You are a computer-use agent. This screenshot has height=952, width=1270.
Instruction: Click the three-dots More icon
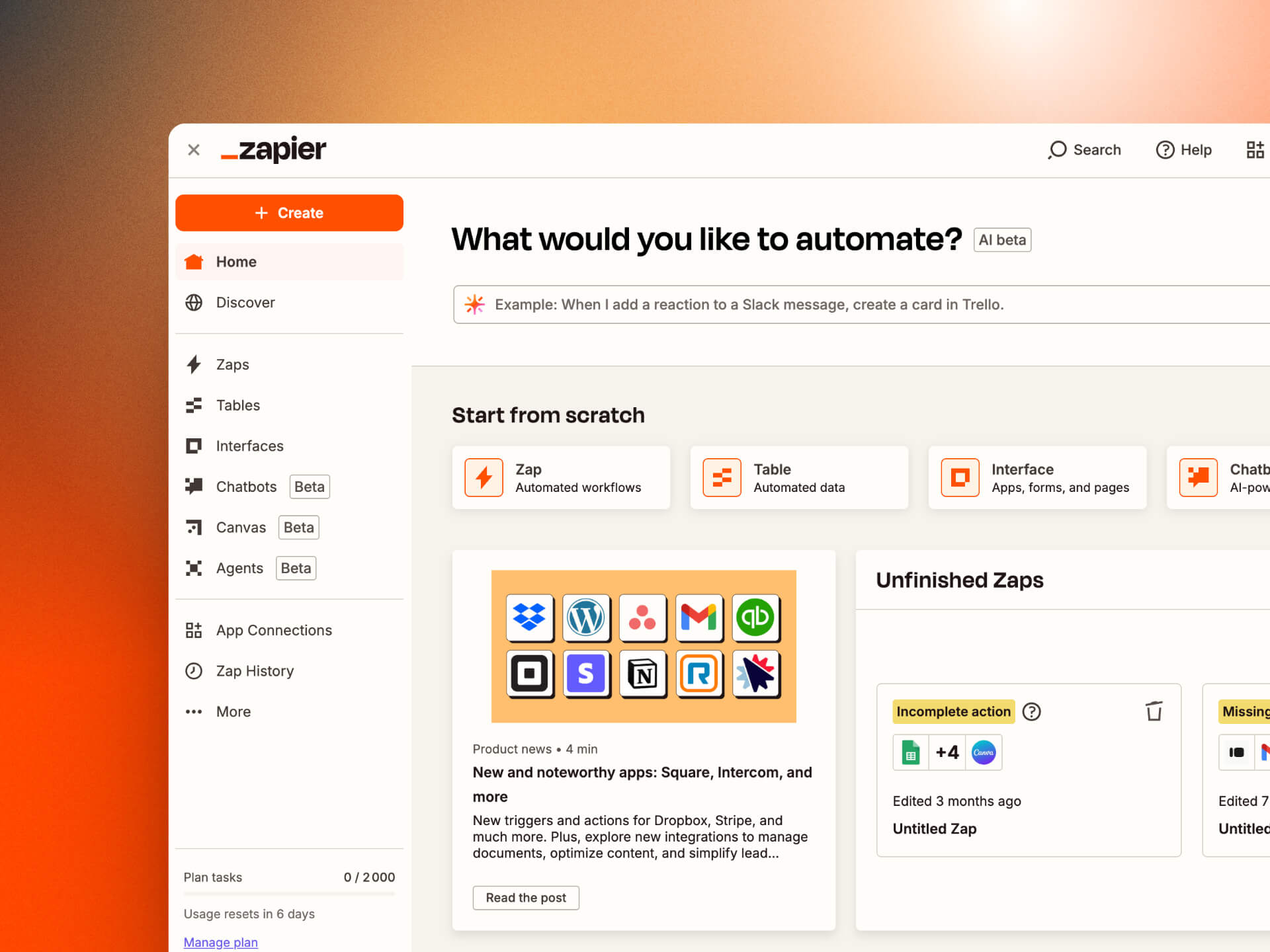194,712
